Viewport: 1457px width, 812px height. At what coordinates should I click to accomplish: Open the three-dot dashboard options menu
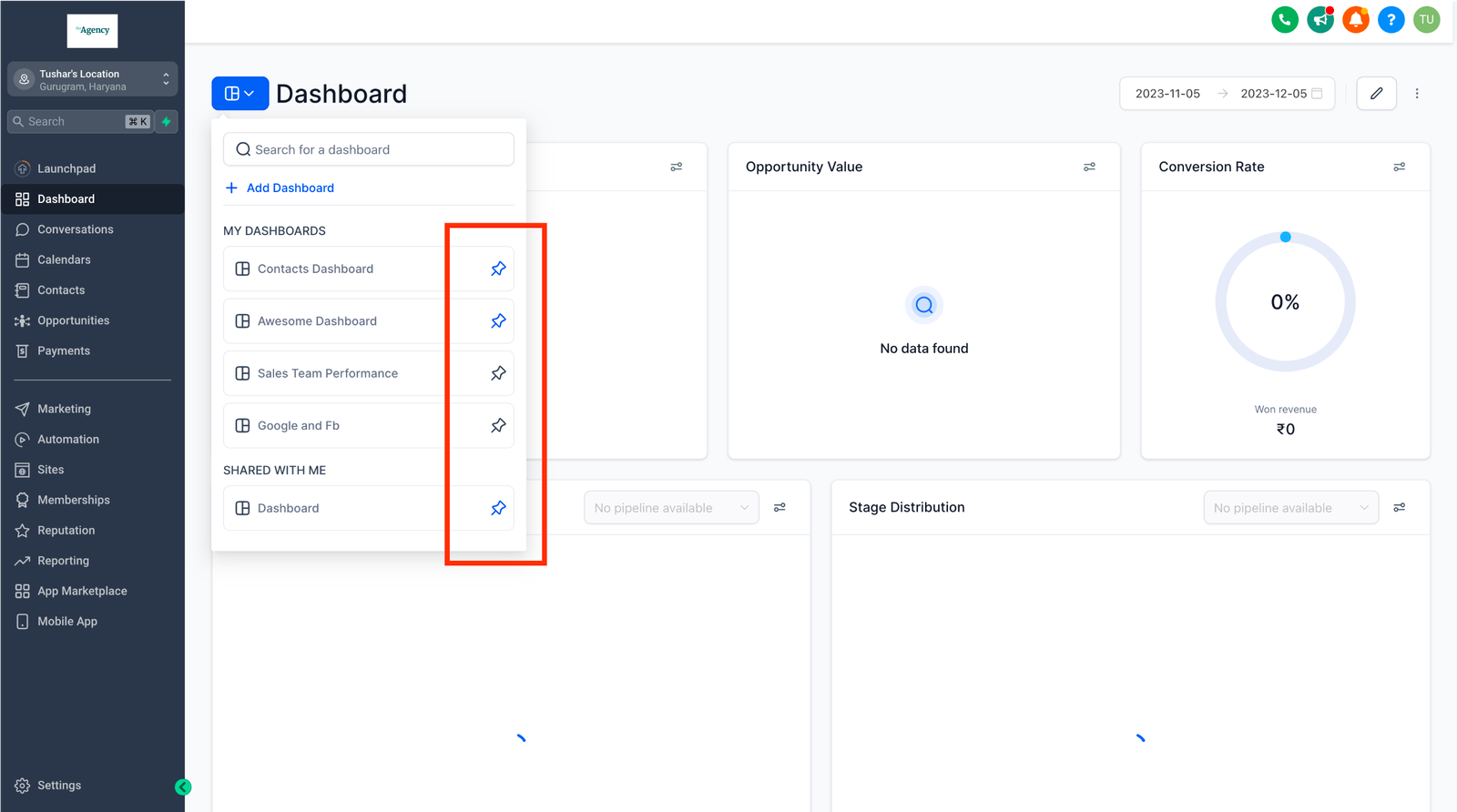1417,94
